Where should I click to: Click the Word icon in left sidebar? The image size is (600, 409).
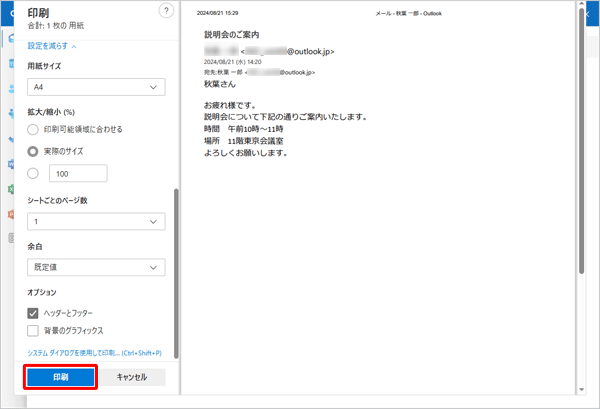click(11, 164)
